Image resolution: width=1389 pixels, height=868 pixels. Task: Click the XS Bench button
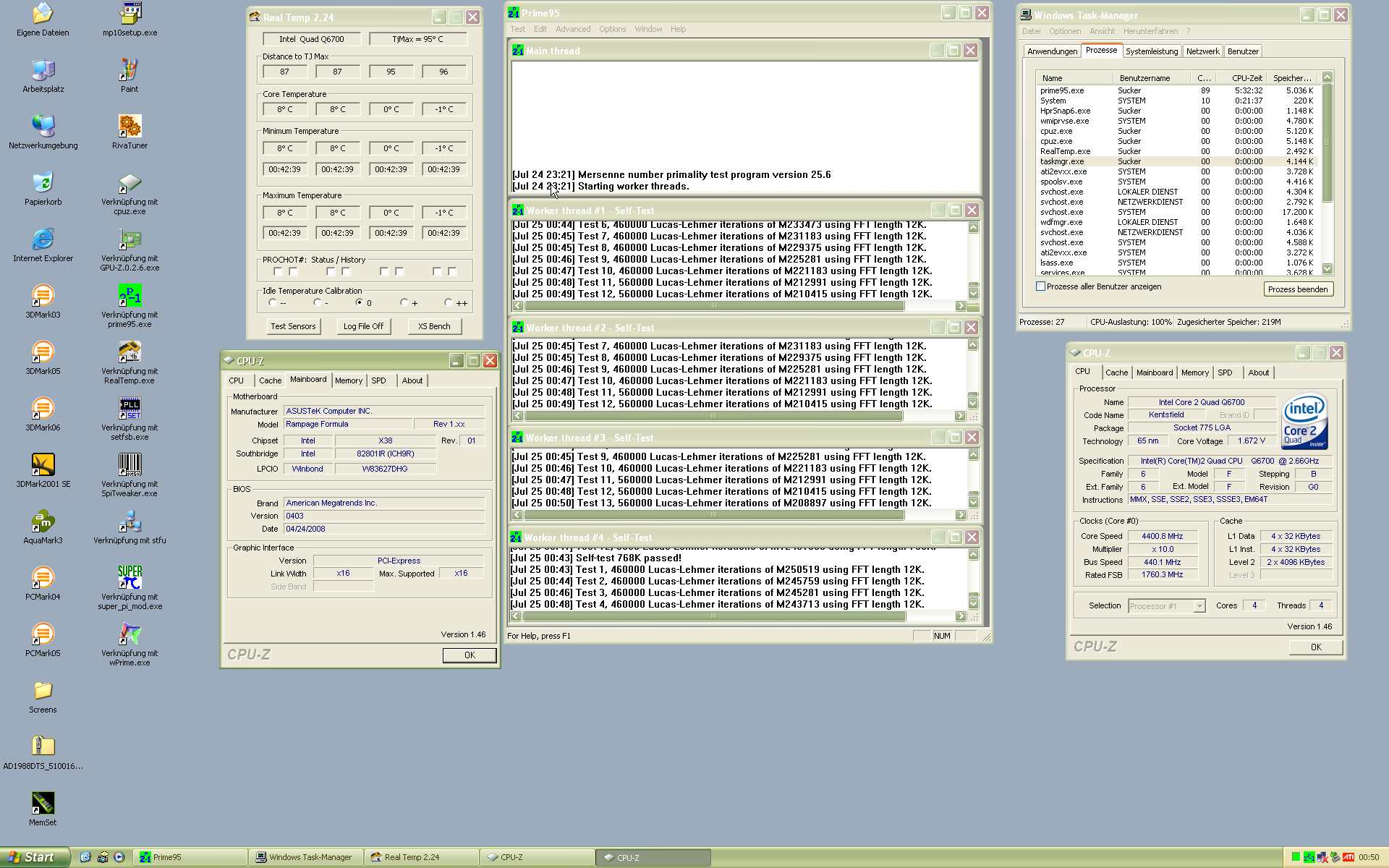[x=434, y=326]
